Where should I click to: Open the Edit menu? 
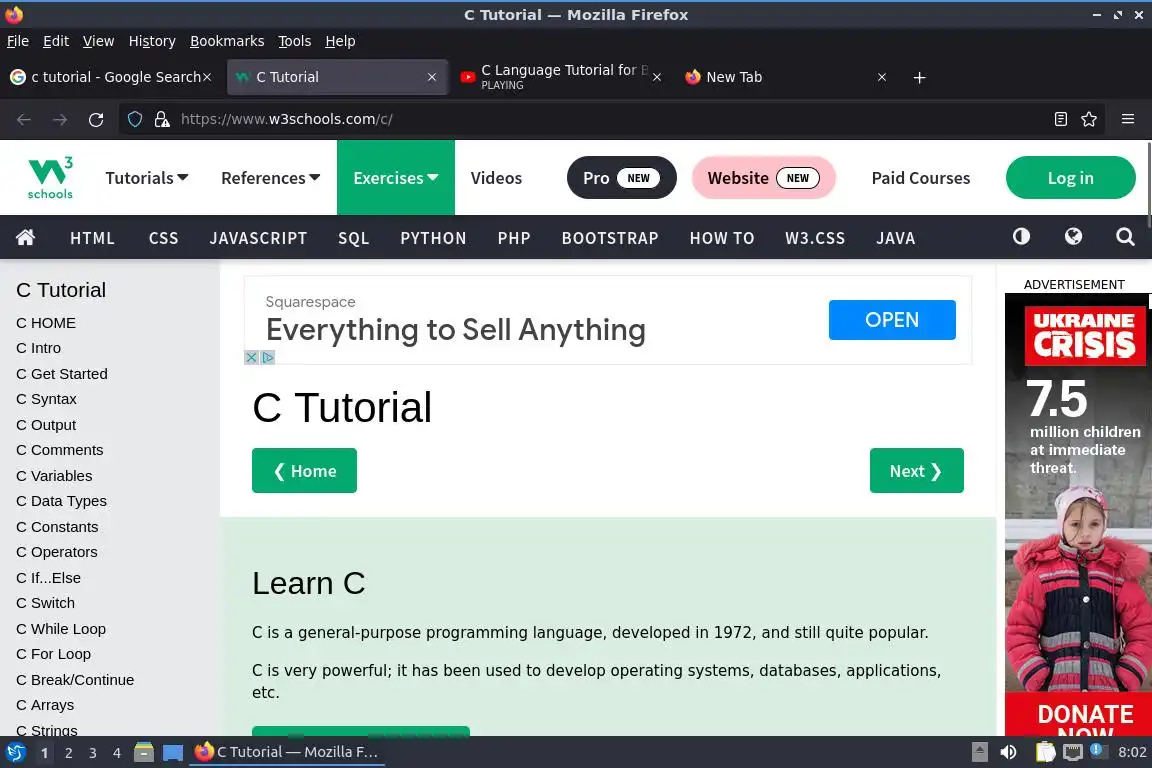tap(56, 41)
